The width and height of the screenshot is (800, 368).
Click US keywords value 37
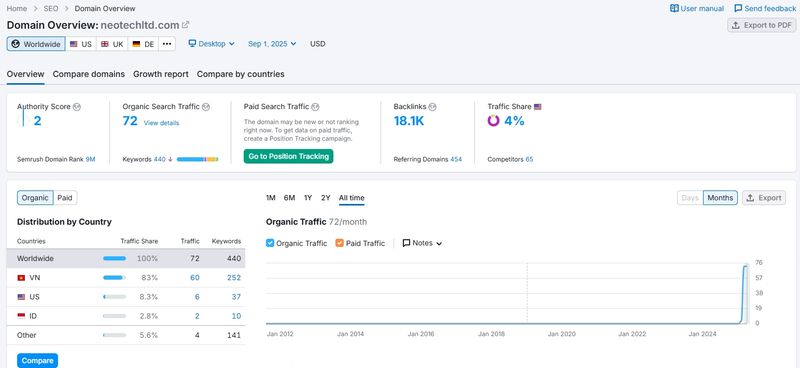click(x=236, y=297)
